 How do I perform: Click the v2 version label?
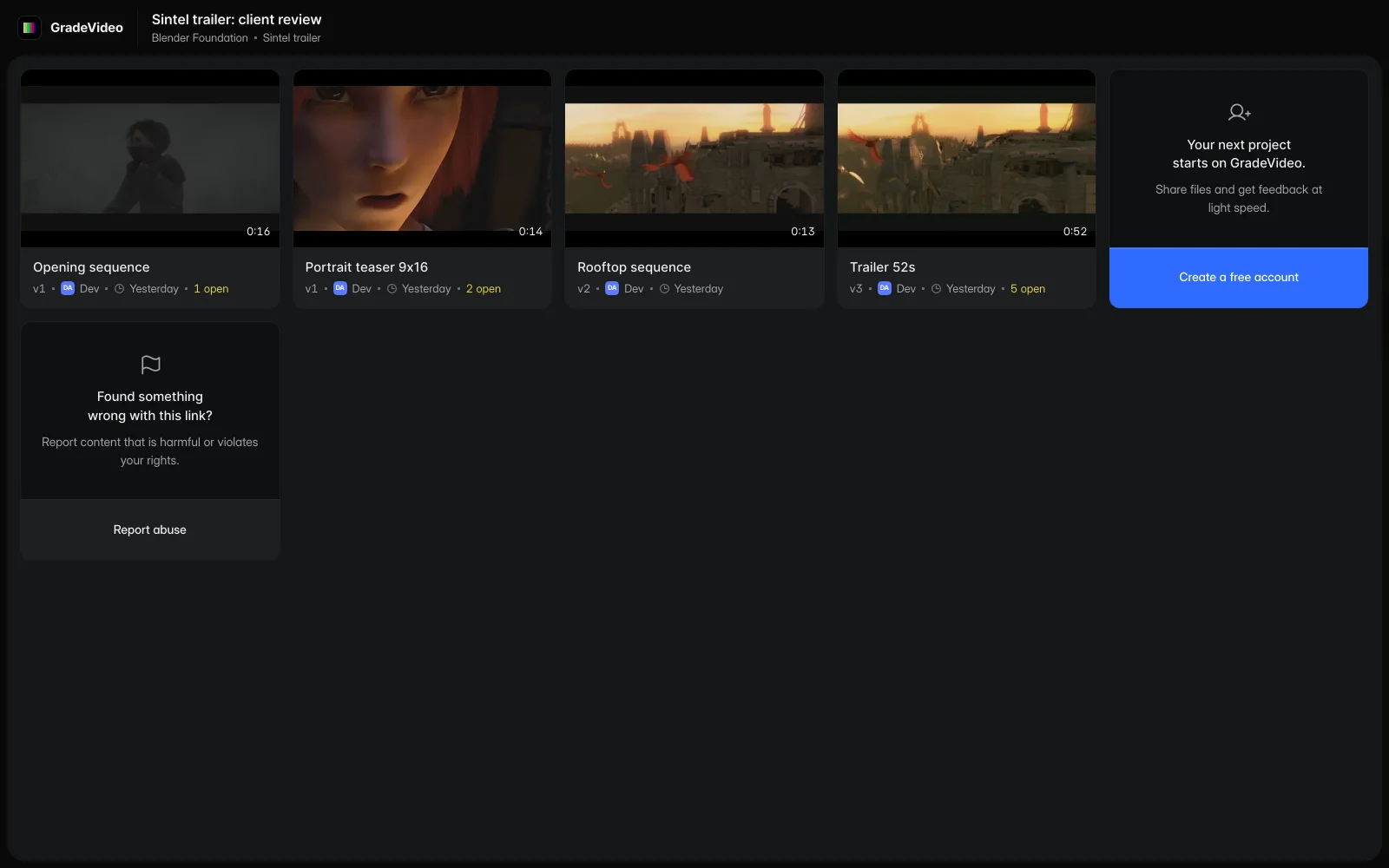point(583,289)
